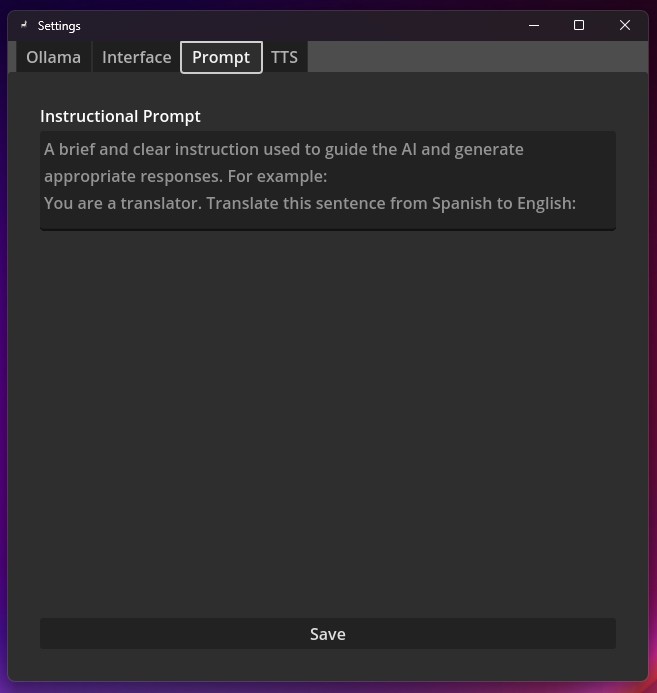The height and width of the screenshot is (693, 657).
Task: Open the Ollama settings tab
Action: (x=54, y=57)
